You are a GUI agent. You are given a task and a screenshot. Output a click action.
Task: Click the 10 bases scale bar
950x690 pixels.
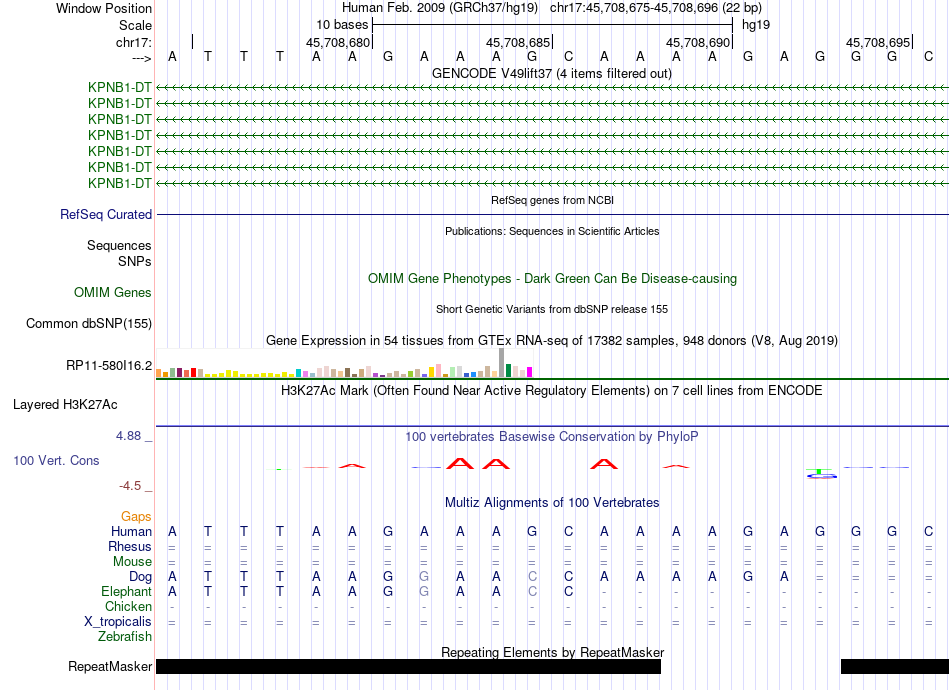click(x=553, y=25)
